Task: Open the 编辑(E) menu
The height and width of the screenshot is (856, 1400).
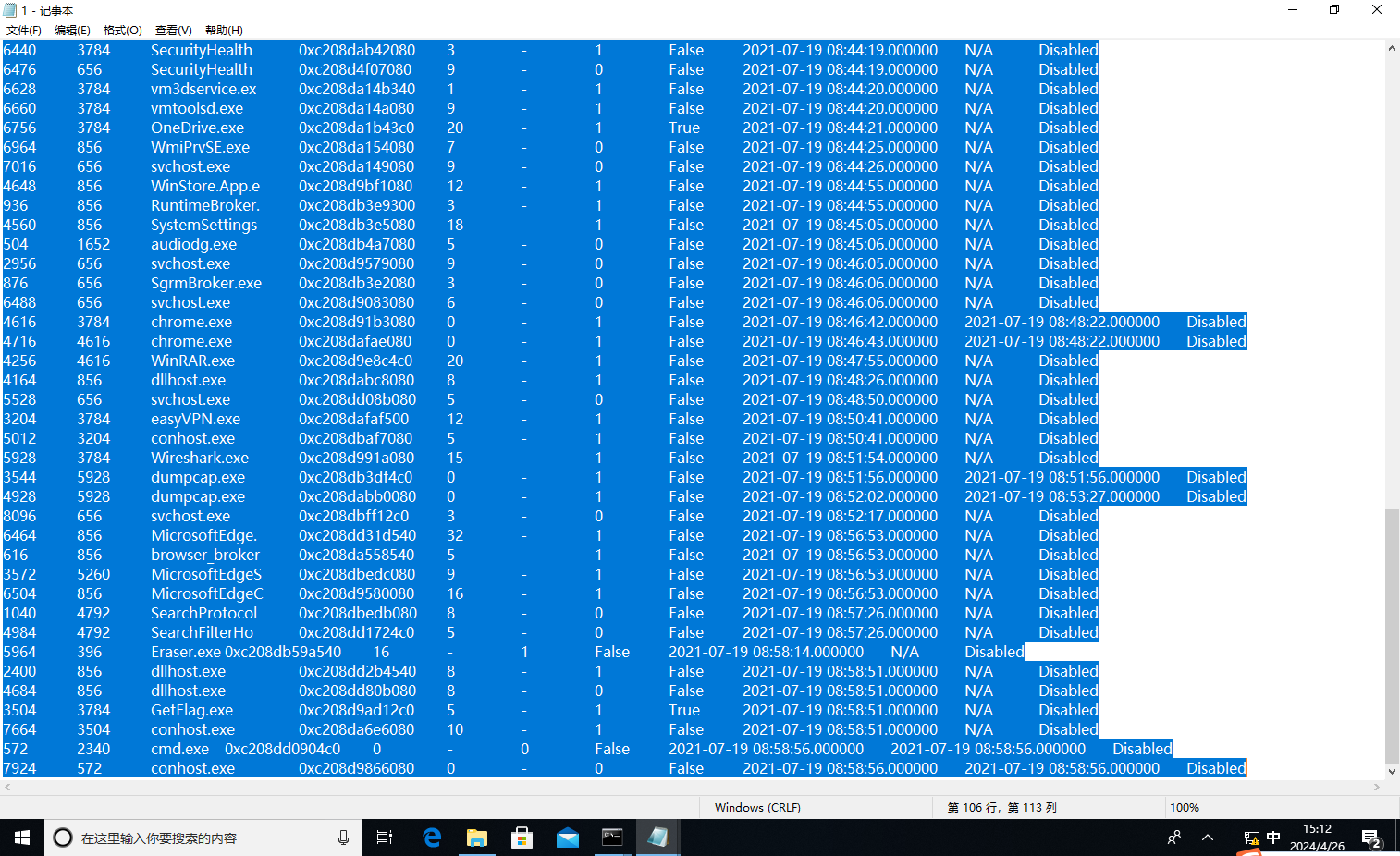Action: pos(72,31)
